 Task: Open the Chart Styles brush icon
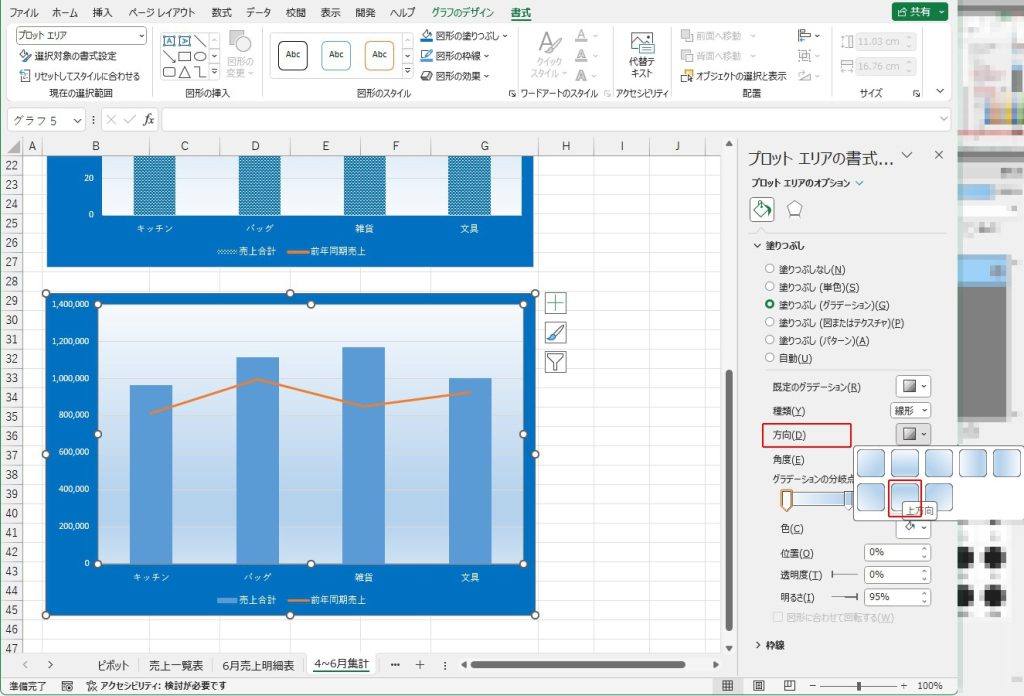(x=555, y=332)
